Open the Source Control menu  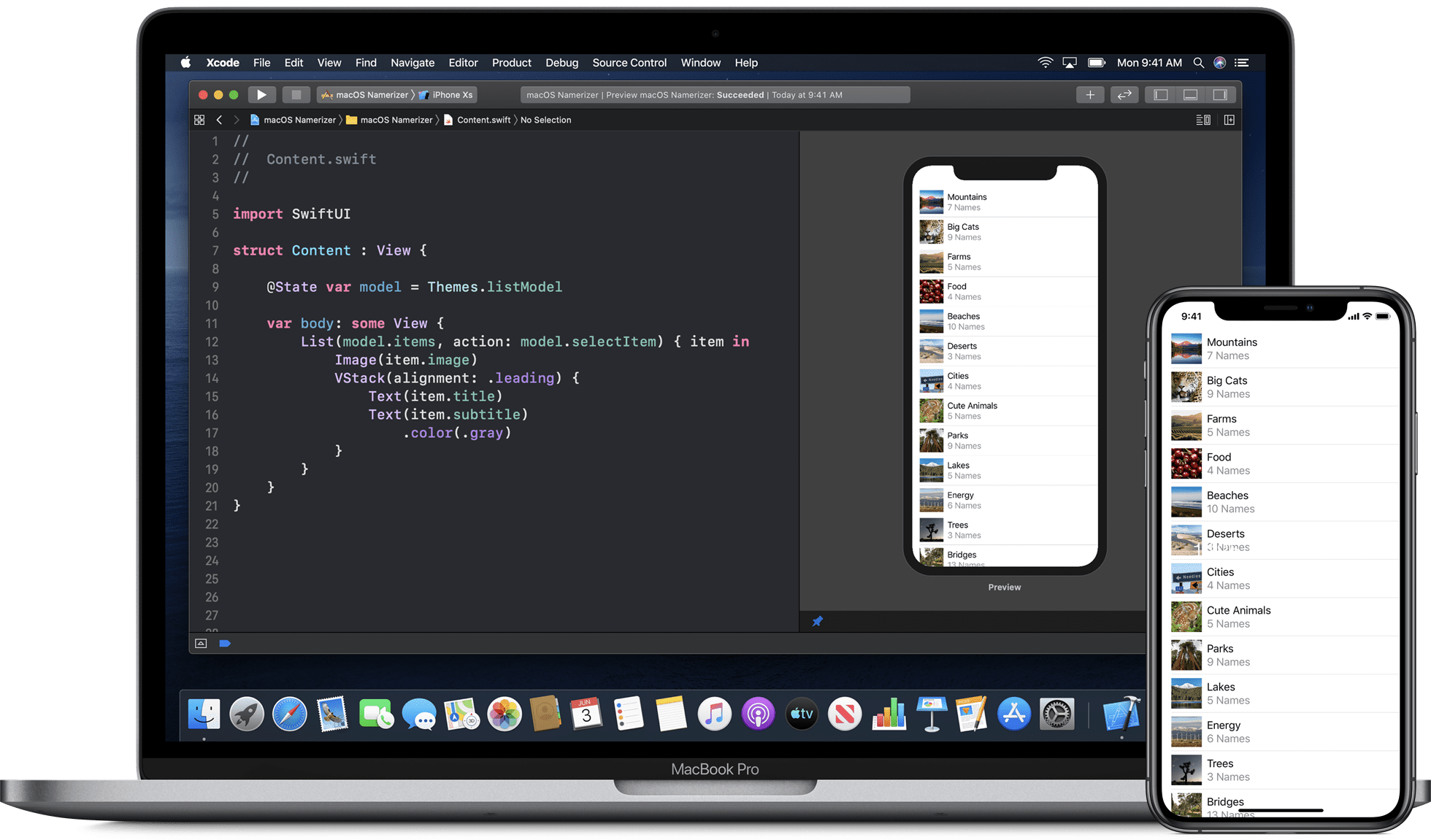pyautogui.click(x=629, y=63)
